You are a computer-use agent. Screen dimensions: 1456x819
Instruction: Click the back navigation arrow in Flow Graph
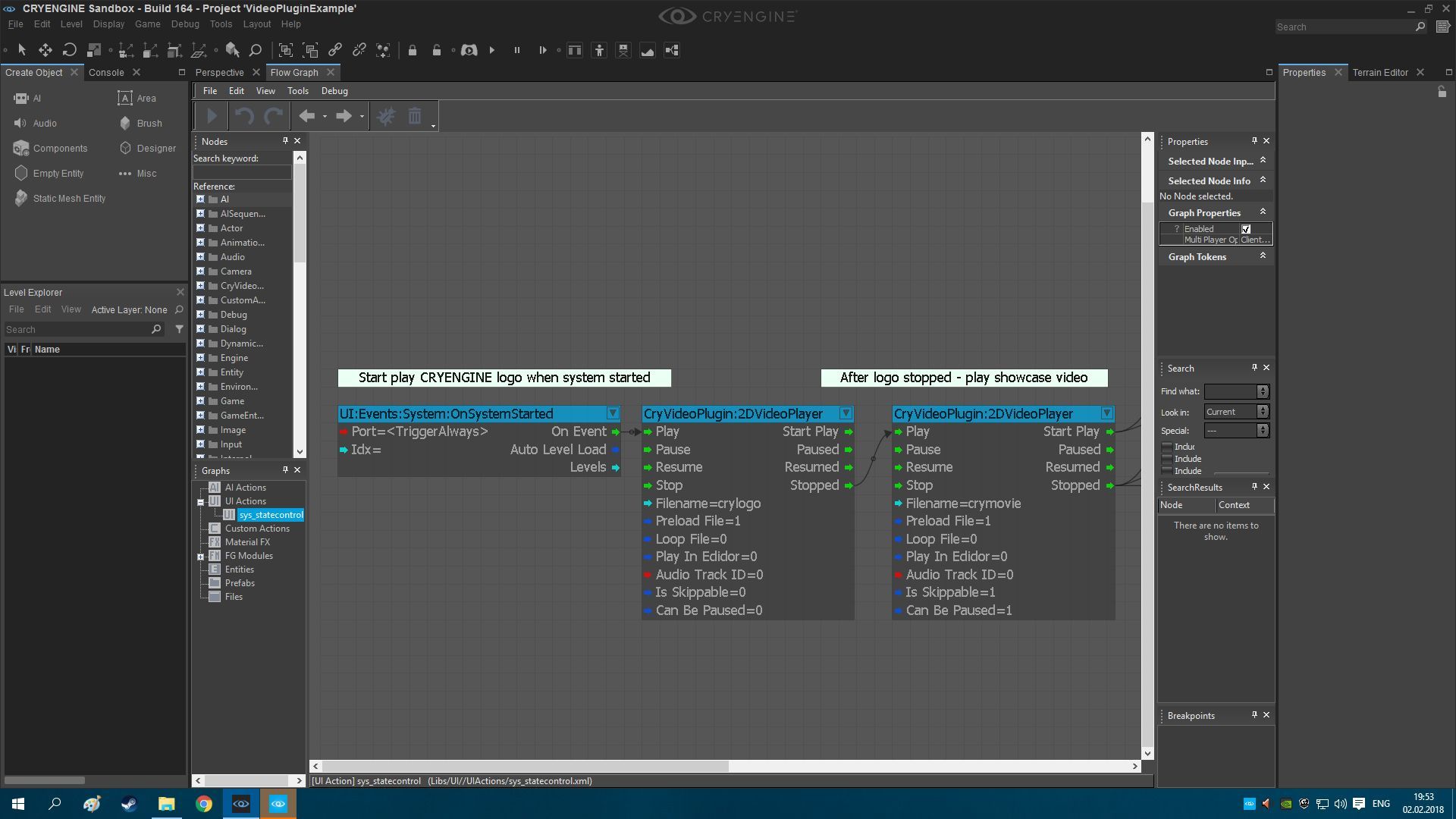tap(306, 116)
